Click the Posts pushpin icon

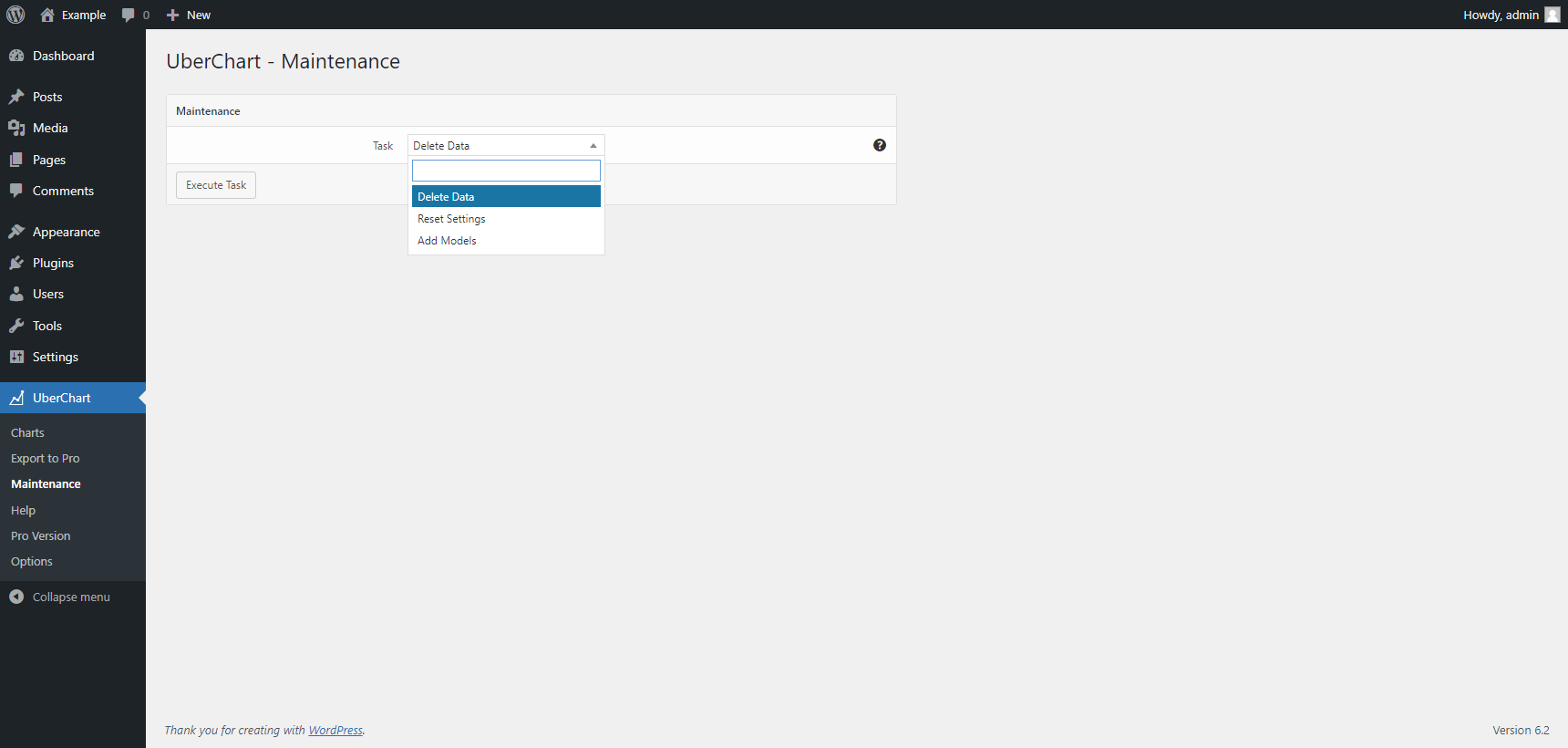16,97
